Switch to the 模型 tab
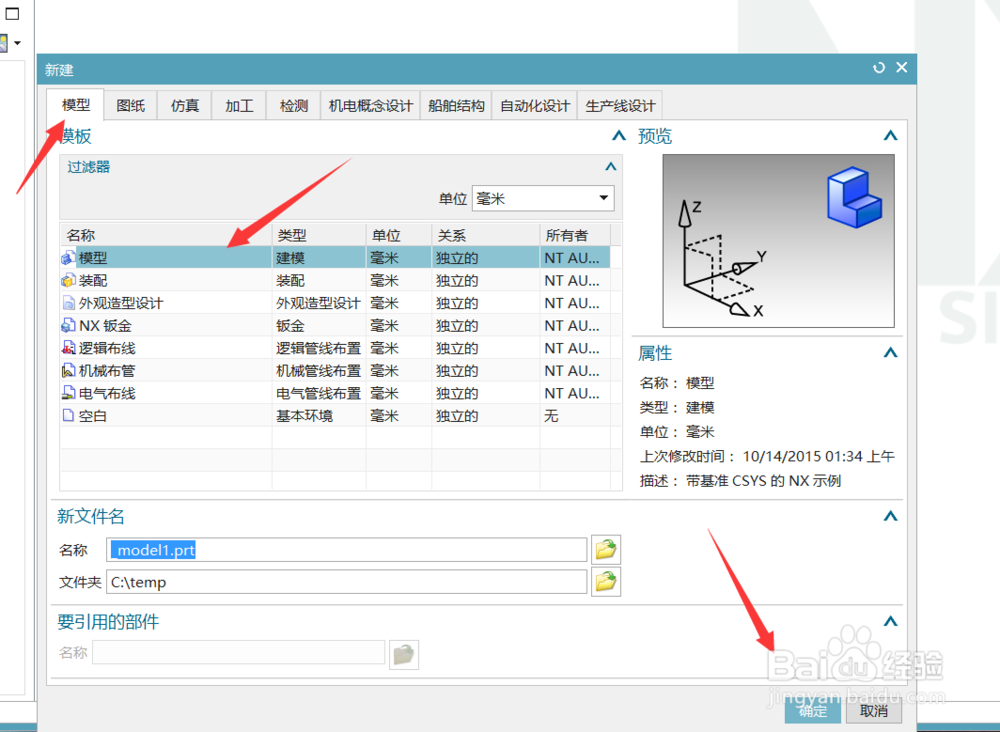Screen dimensions: 1000x732 coord(75,105)
